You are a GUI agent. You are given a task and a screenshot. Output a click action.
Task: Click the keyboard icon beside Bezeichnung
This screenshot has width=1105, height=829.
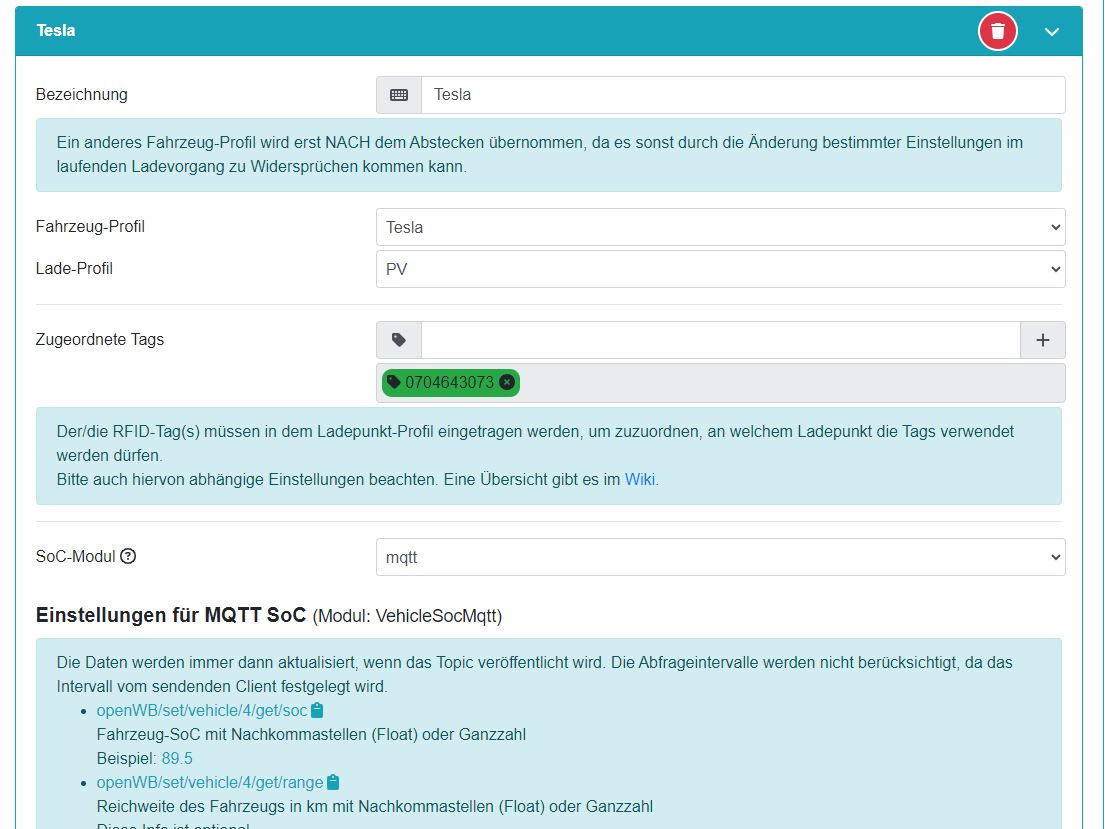399,94
